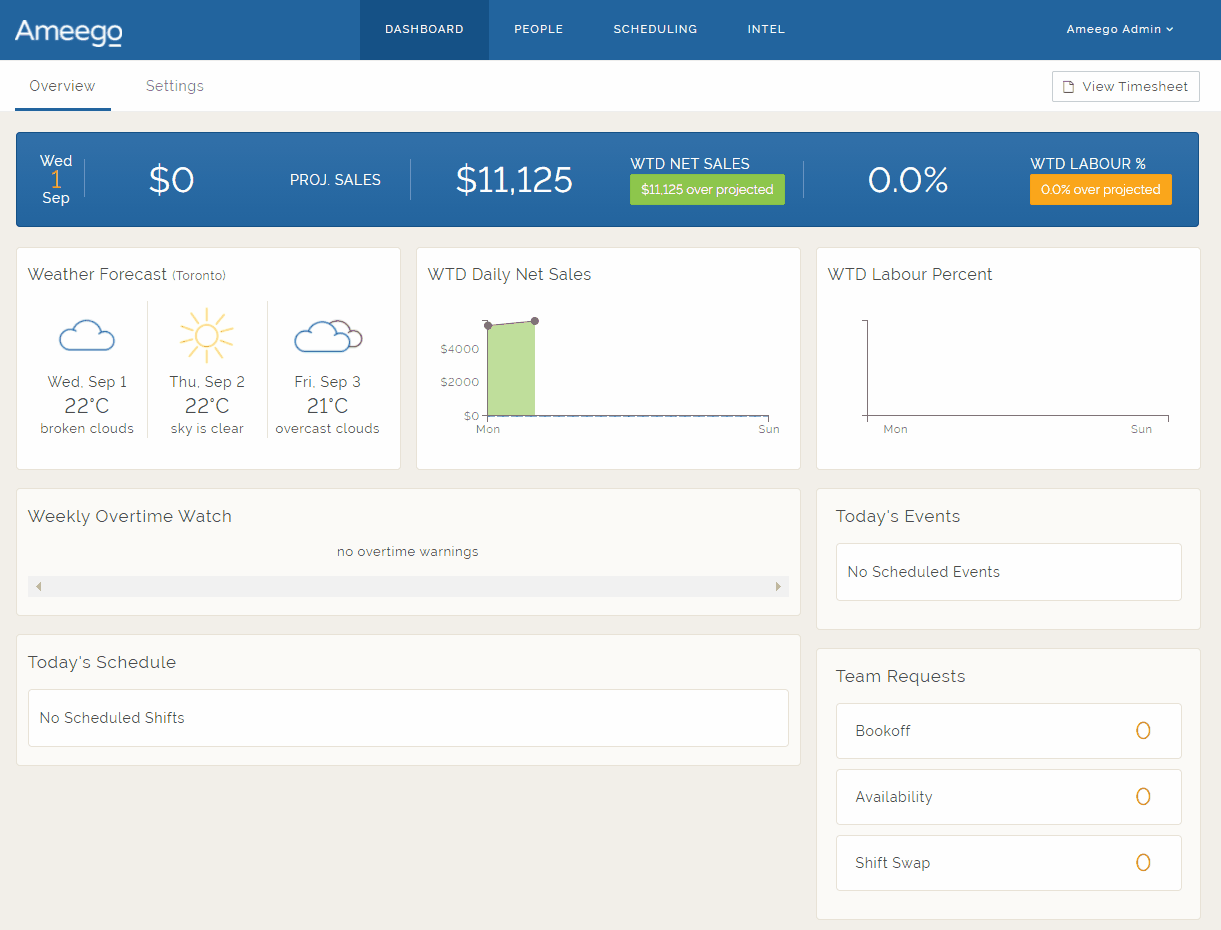Open the Availability team requests row
Screen dimensions: 1221x930
pos(1008,797)
